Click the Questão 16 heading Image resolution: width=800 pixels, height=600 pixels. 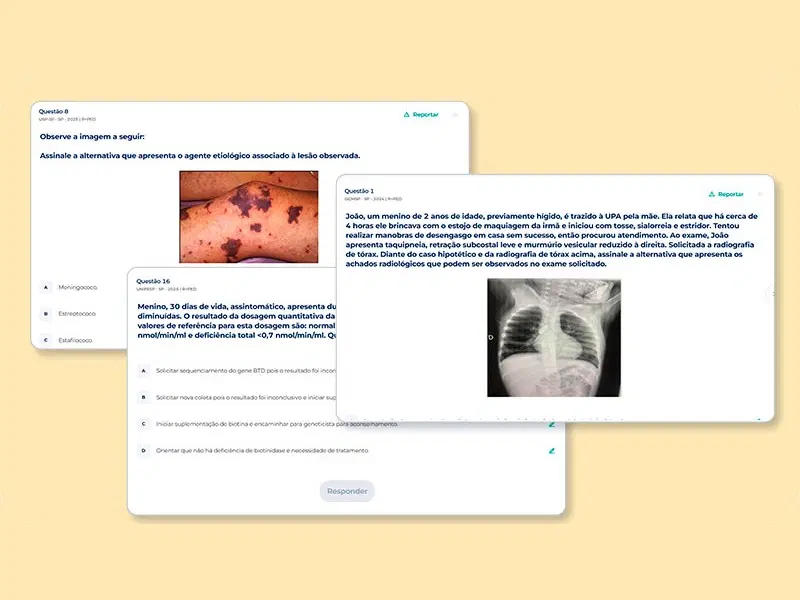coord(153,281)
